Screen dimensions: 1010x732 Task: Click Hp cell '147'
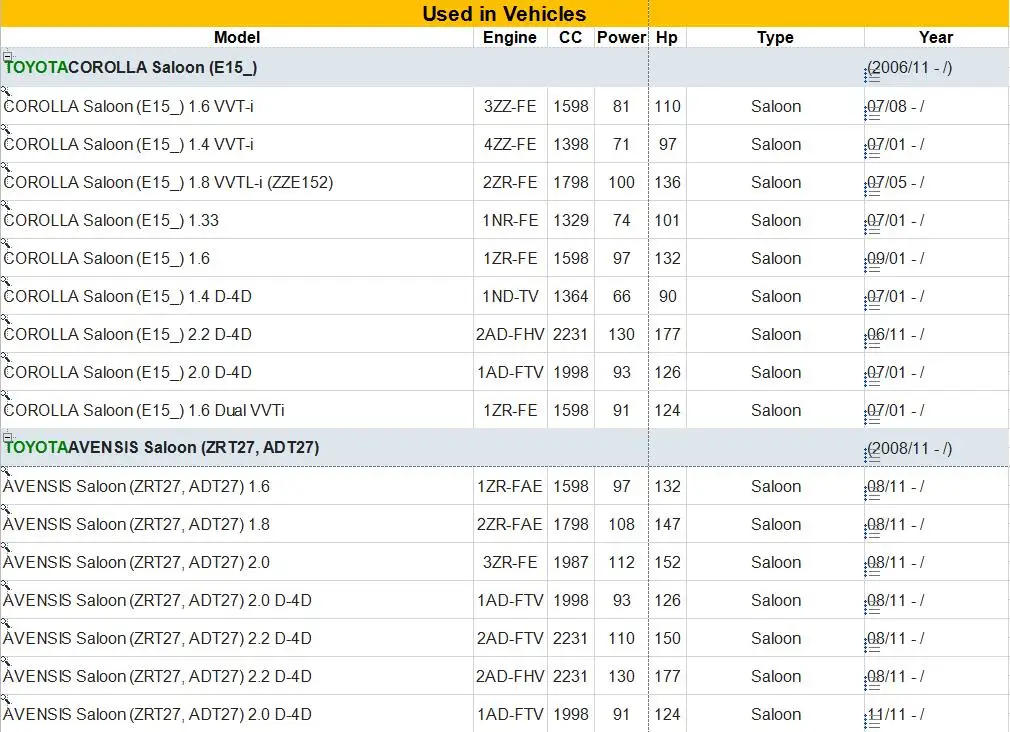[667, 525]
